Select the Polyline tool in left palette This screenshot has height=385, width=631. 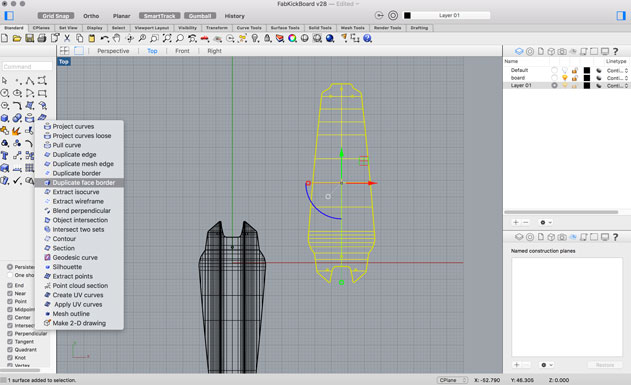coord(30,80)
